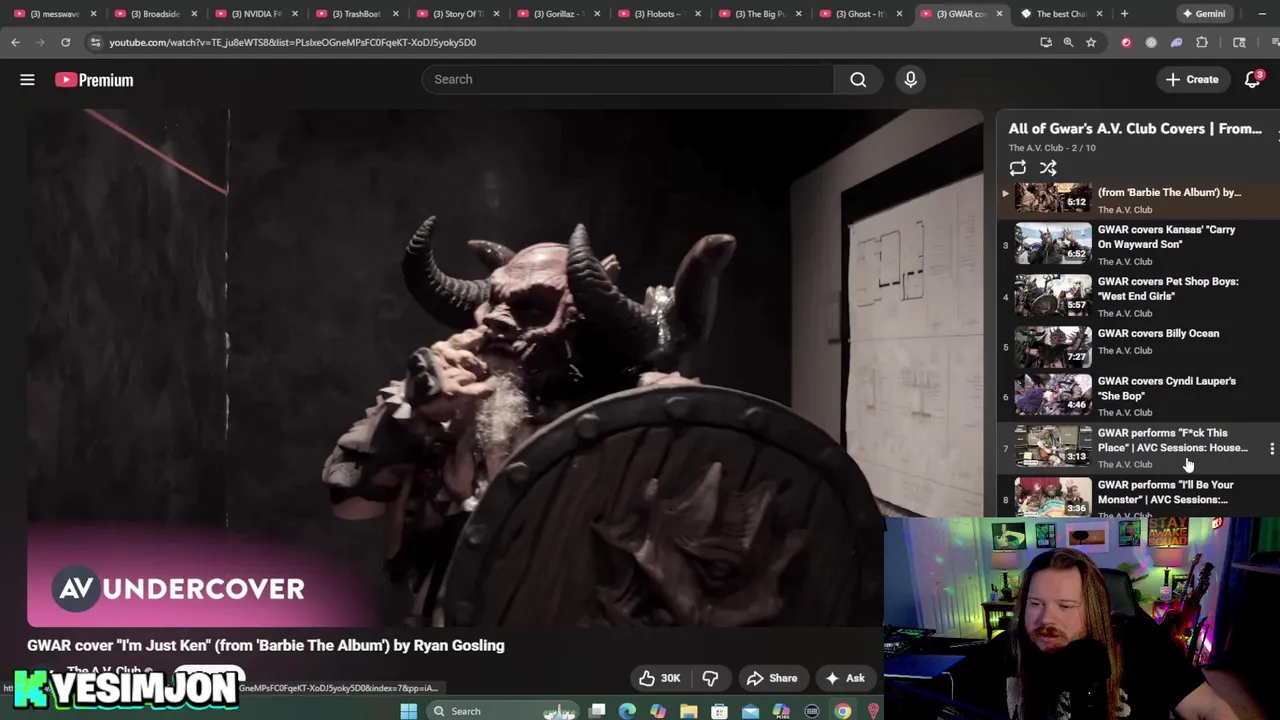Screen dimensions: 1280x720
Task: Go to YouTube Premium home logo
Action: click(94, 80)
